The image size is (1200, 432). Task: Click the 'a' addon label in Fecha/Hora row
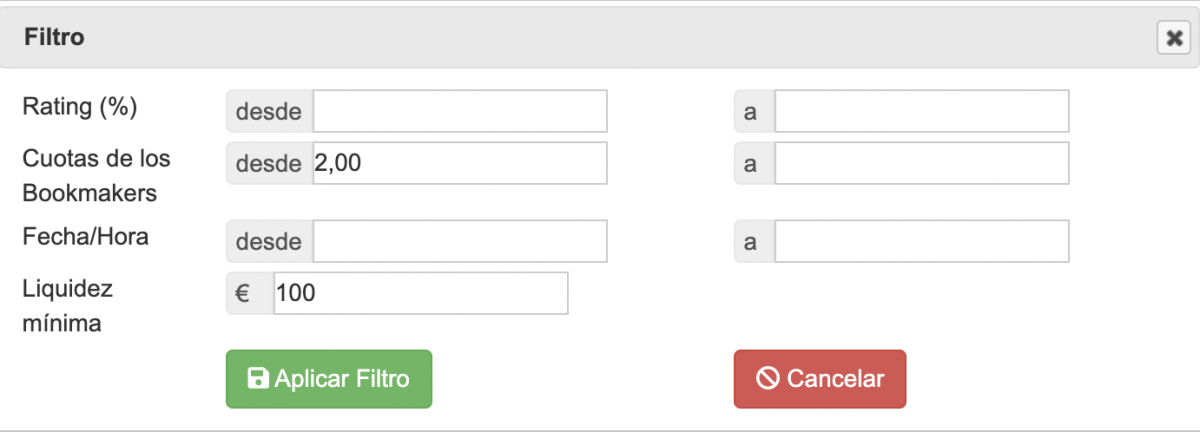753,241
